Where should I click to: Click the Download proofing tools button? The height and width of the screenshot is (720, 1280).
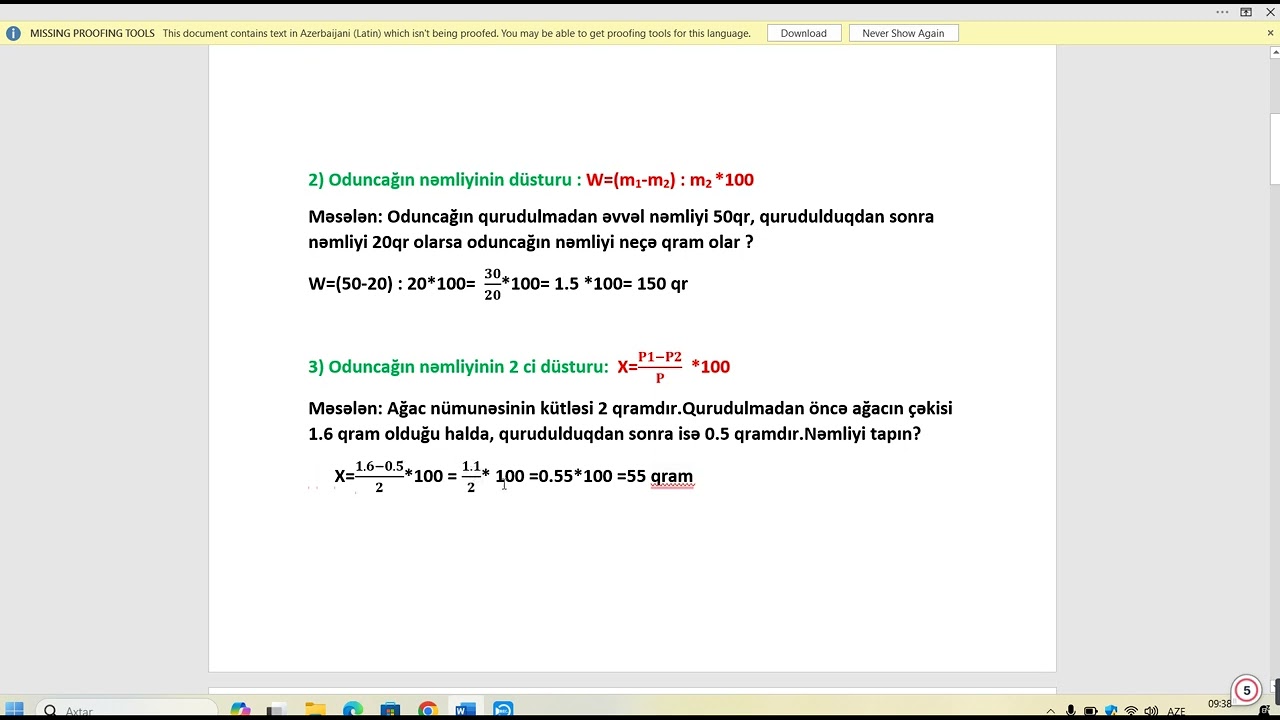point(804,33)
